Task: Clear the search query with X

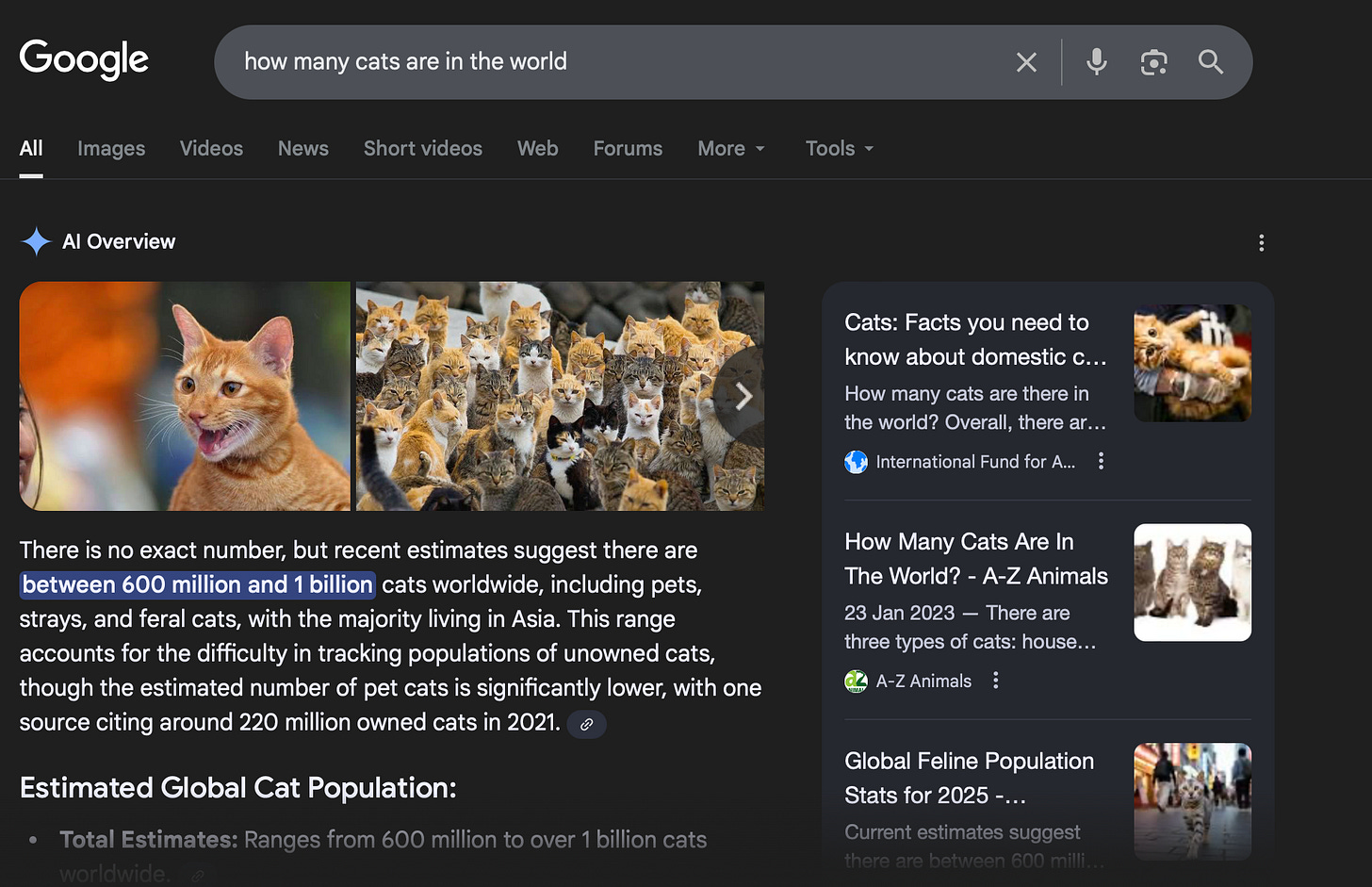Action: click(1026, 62)
